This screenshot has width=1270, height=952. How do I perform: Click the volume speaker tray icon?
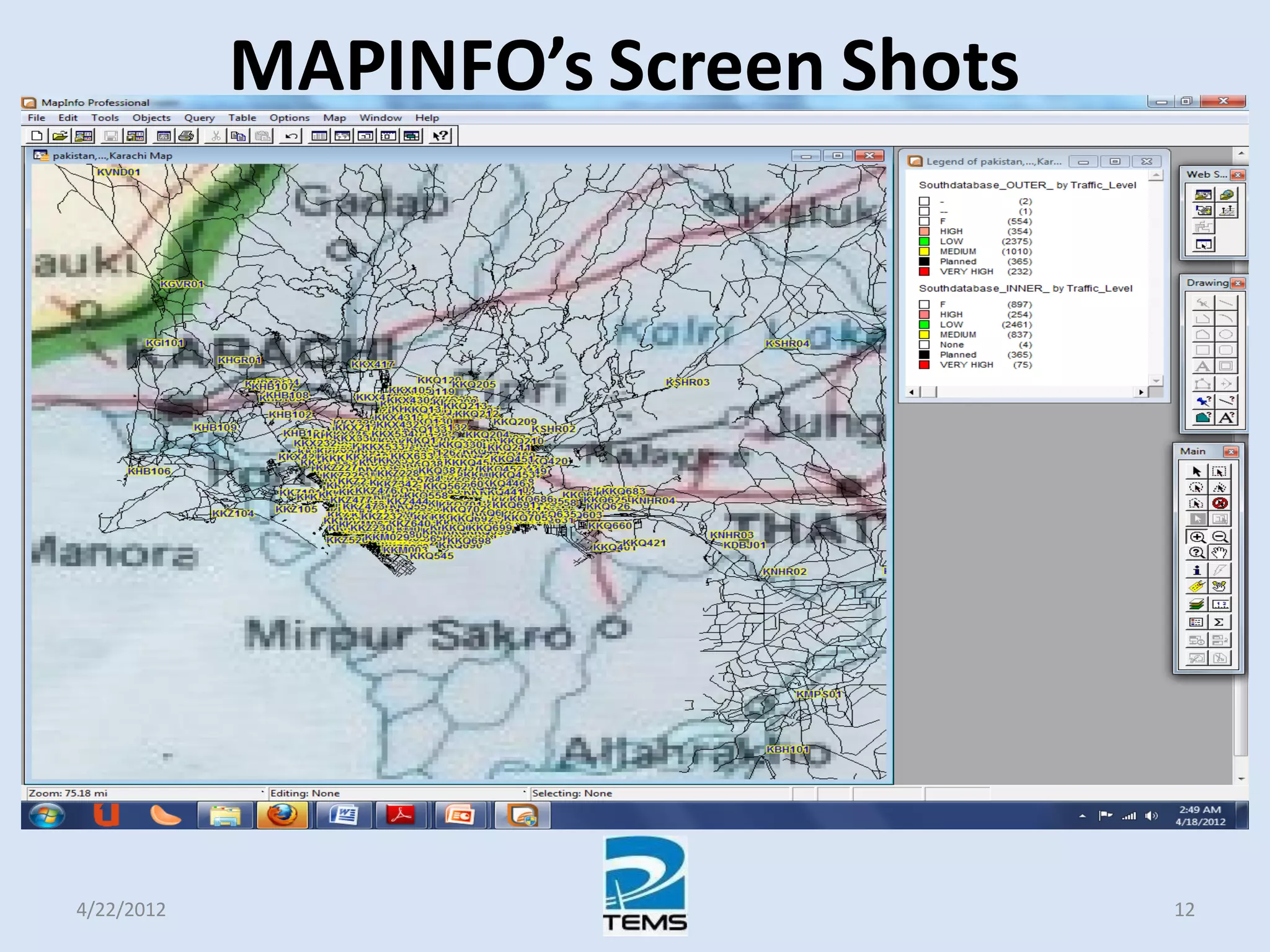[x=1151, y=816]
